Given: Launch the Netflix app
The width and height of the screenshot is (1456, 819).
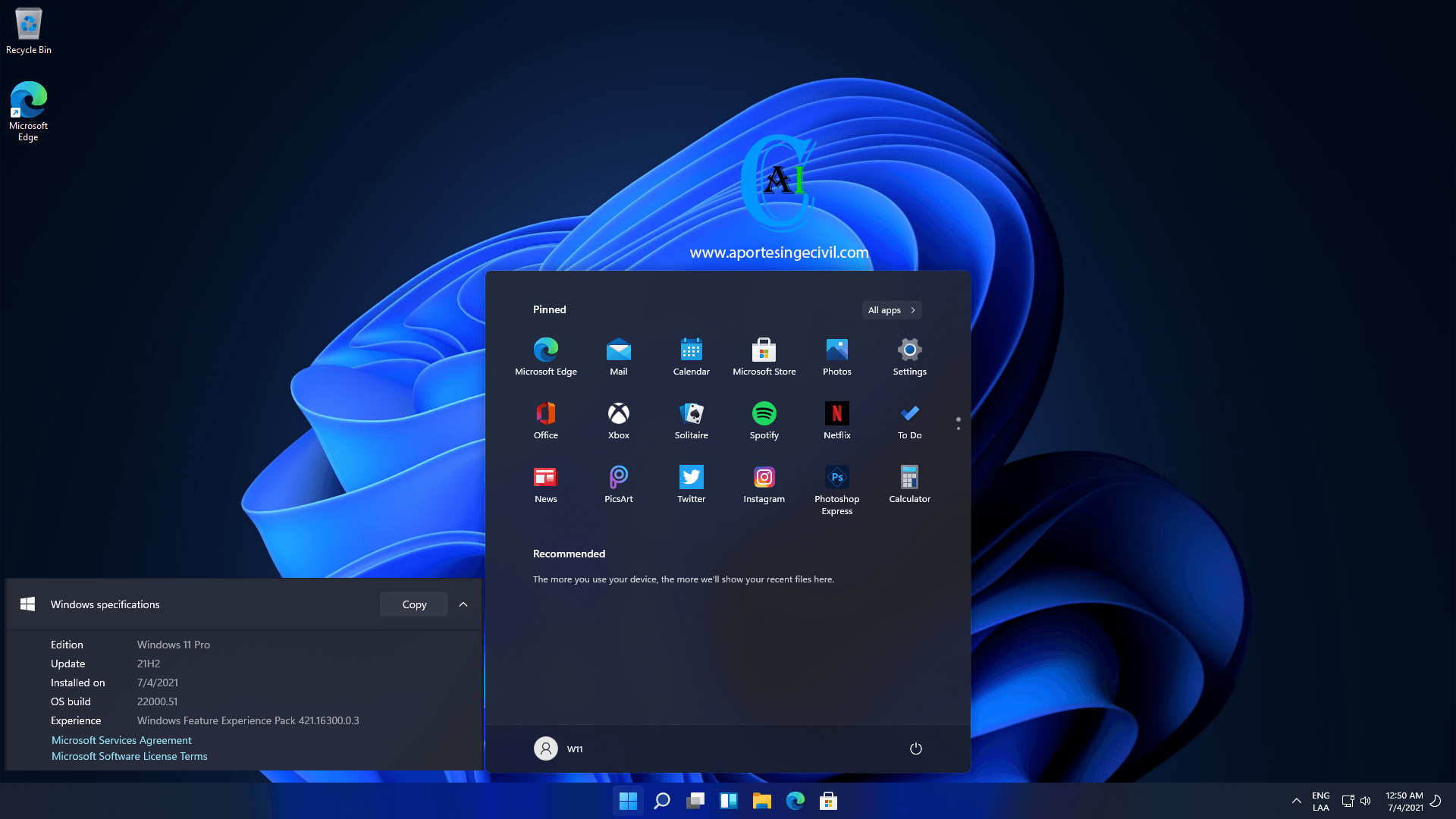Looking at the screenshot, I should 836,416.
